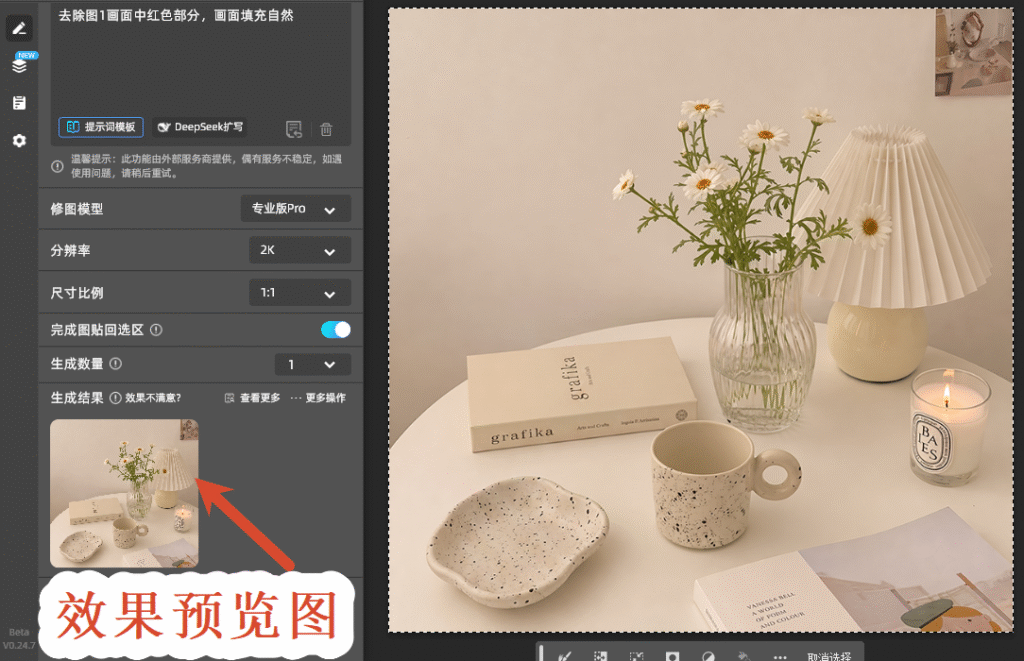Screen dimensions: 1024x661
Task: Click info icon next to 生成结果
Action: 116,398
